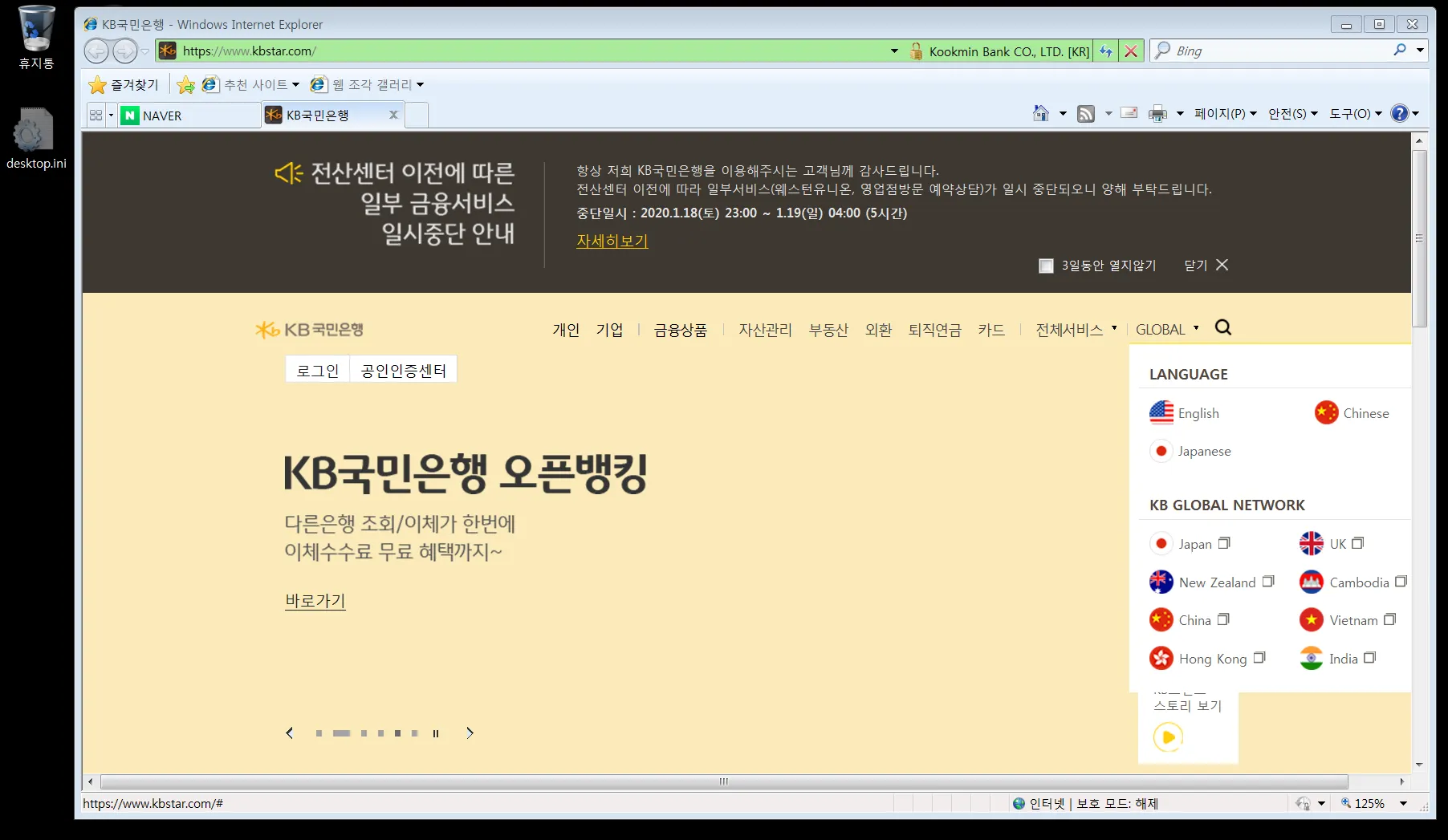
Task: Stop loading with the red X icon
Action: pyautogui.click(x=1131, y=51)
